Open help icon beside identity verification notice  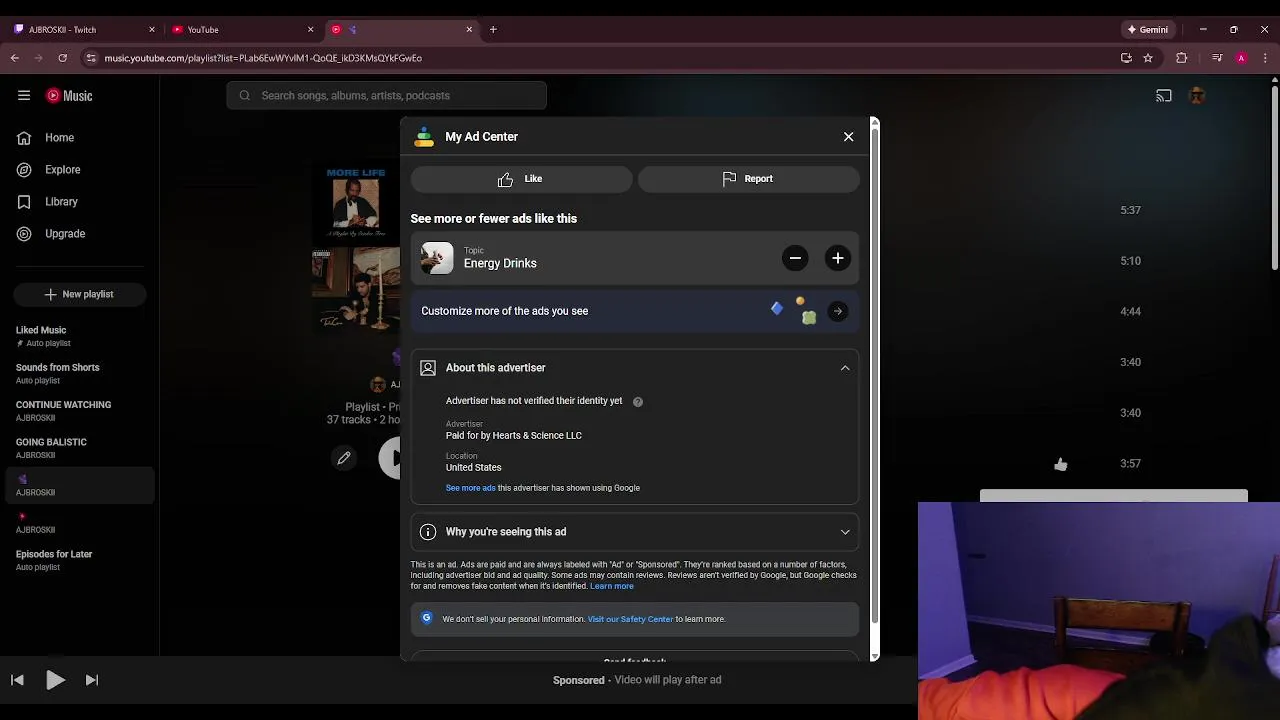click(638, 402)
